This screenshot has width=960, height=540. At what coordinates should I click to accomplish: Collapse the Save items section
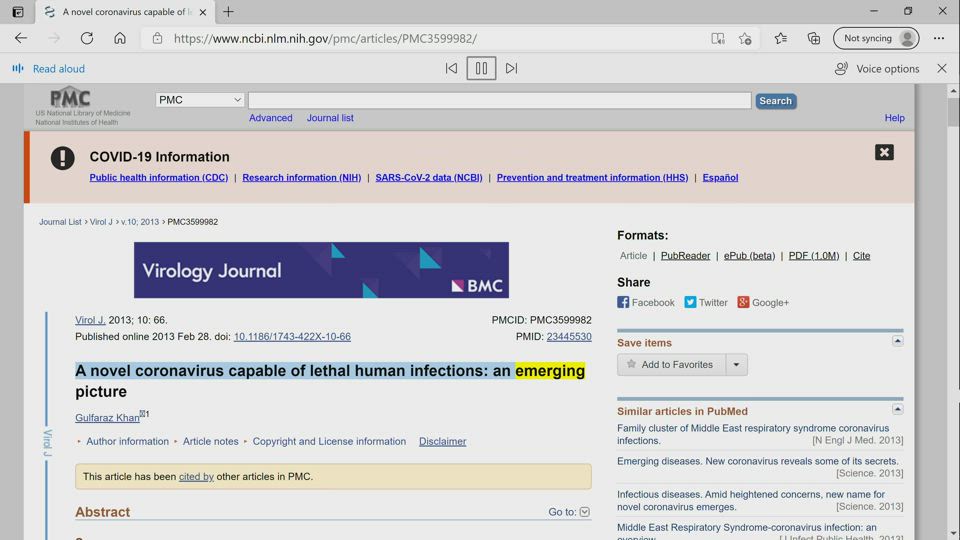(897, 341)
